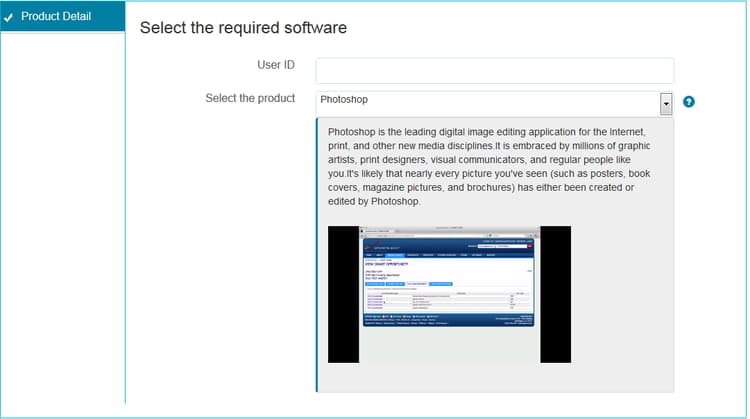The width and height of the screenshot is (750, 419).
Task: Click the help question mark icon
Action: [688, 102]
